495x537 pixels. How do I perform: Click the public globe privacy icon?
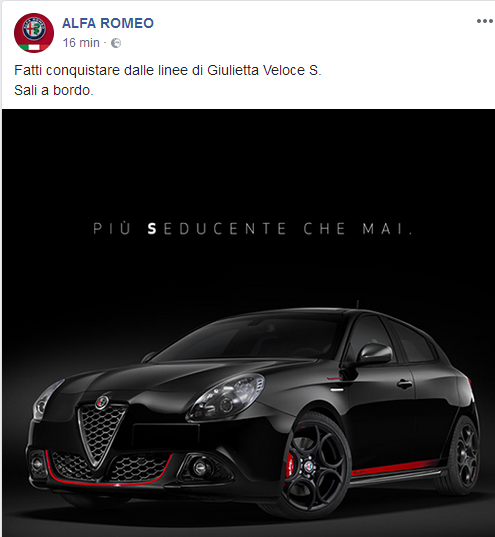point(116,43)
